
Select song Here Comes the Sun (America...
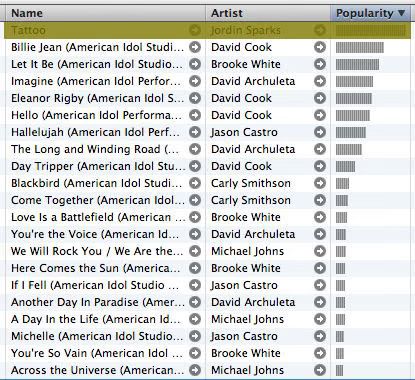[x=96, y=268]
